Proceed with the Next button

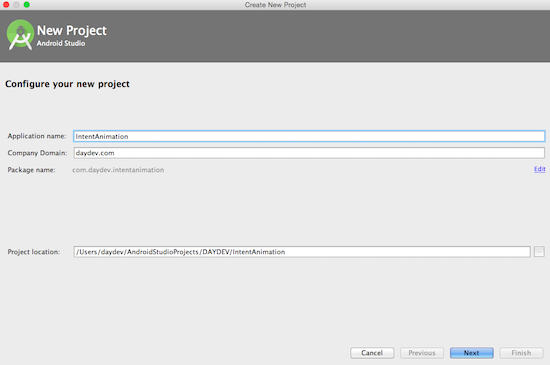tap(472, 353)
